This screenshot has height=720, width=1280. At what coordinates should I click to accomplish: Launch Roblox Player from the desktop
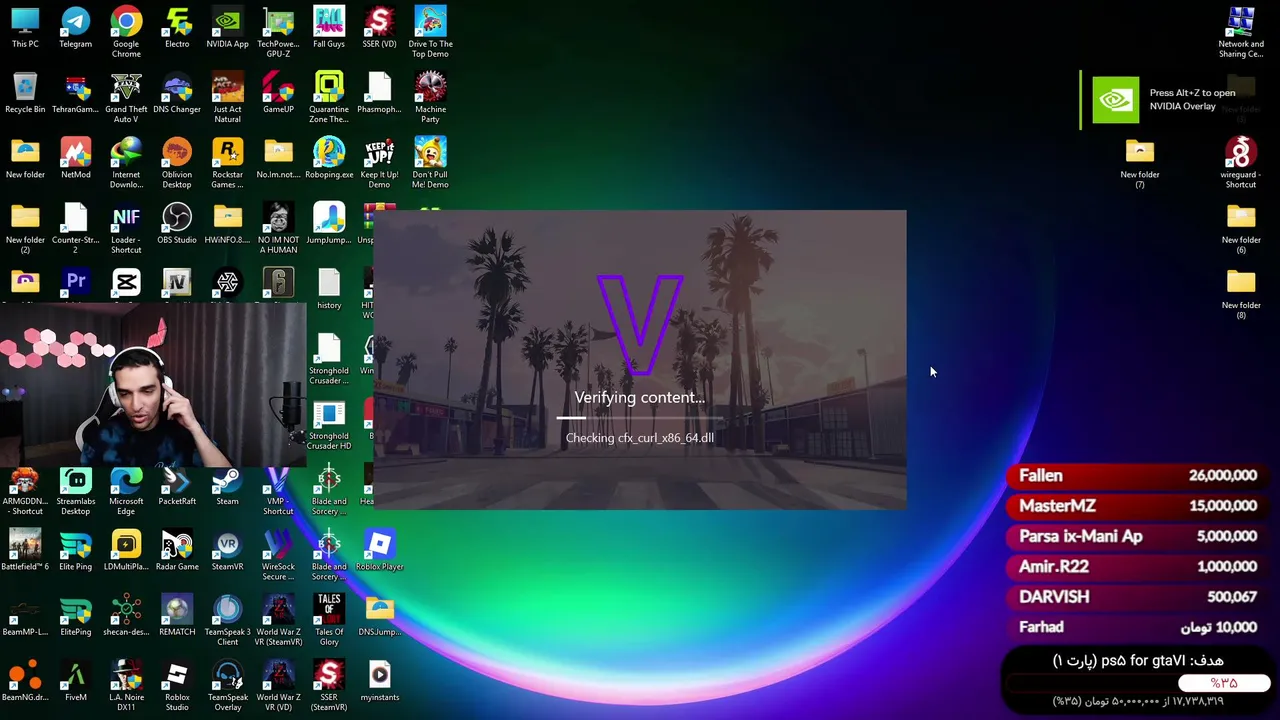(x=379, y=550)
